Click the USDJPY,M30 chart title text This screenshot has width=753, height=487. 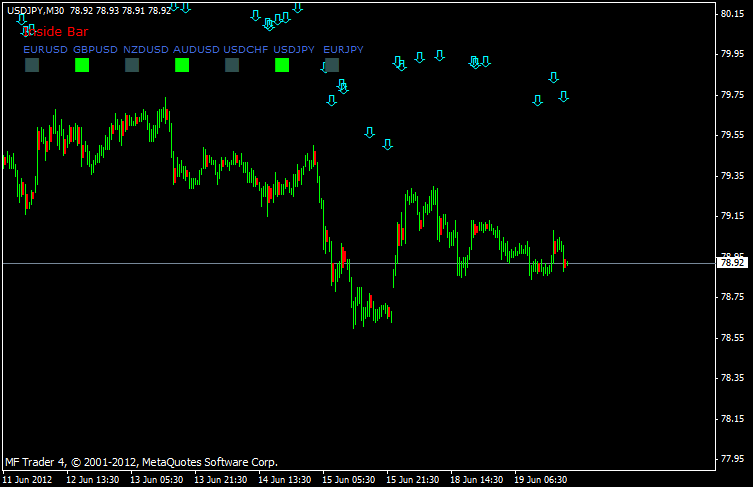pyautogui.click(x=36, y=11)
